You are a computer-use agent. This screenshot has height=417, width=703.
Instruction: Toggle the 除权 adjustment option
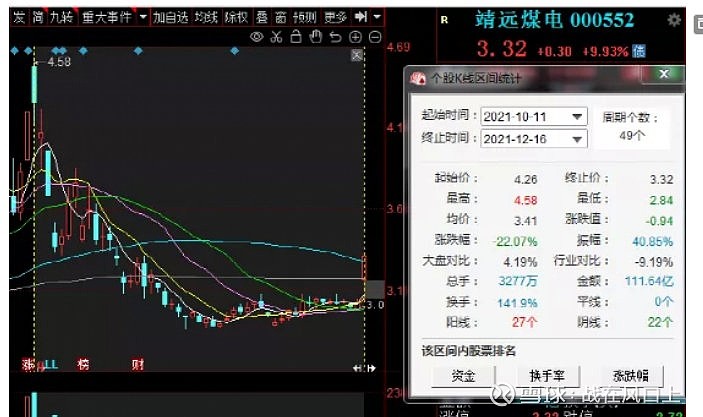click(236, 17)
